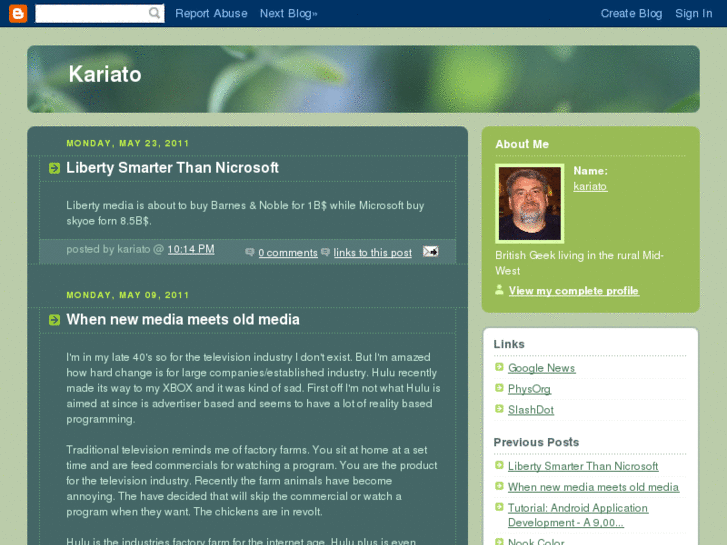Click bullet icon beside Tutorial: Android Application
The height and width of the screenshot is (545, 727).
pyautogui.click(x=499, y=507)
